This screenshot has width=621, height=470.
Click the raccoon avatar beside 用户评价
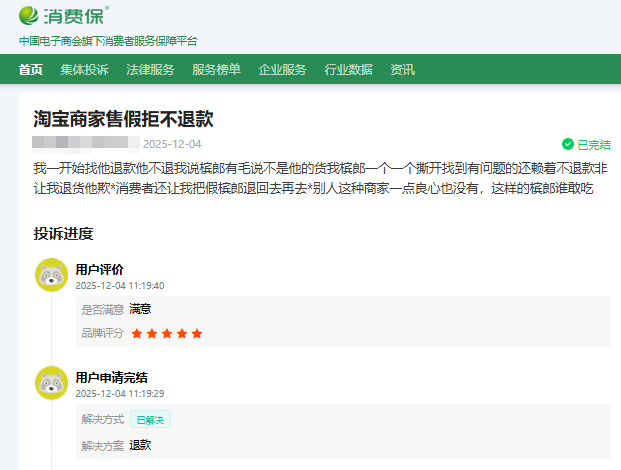[51, 274]
